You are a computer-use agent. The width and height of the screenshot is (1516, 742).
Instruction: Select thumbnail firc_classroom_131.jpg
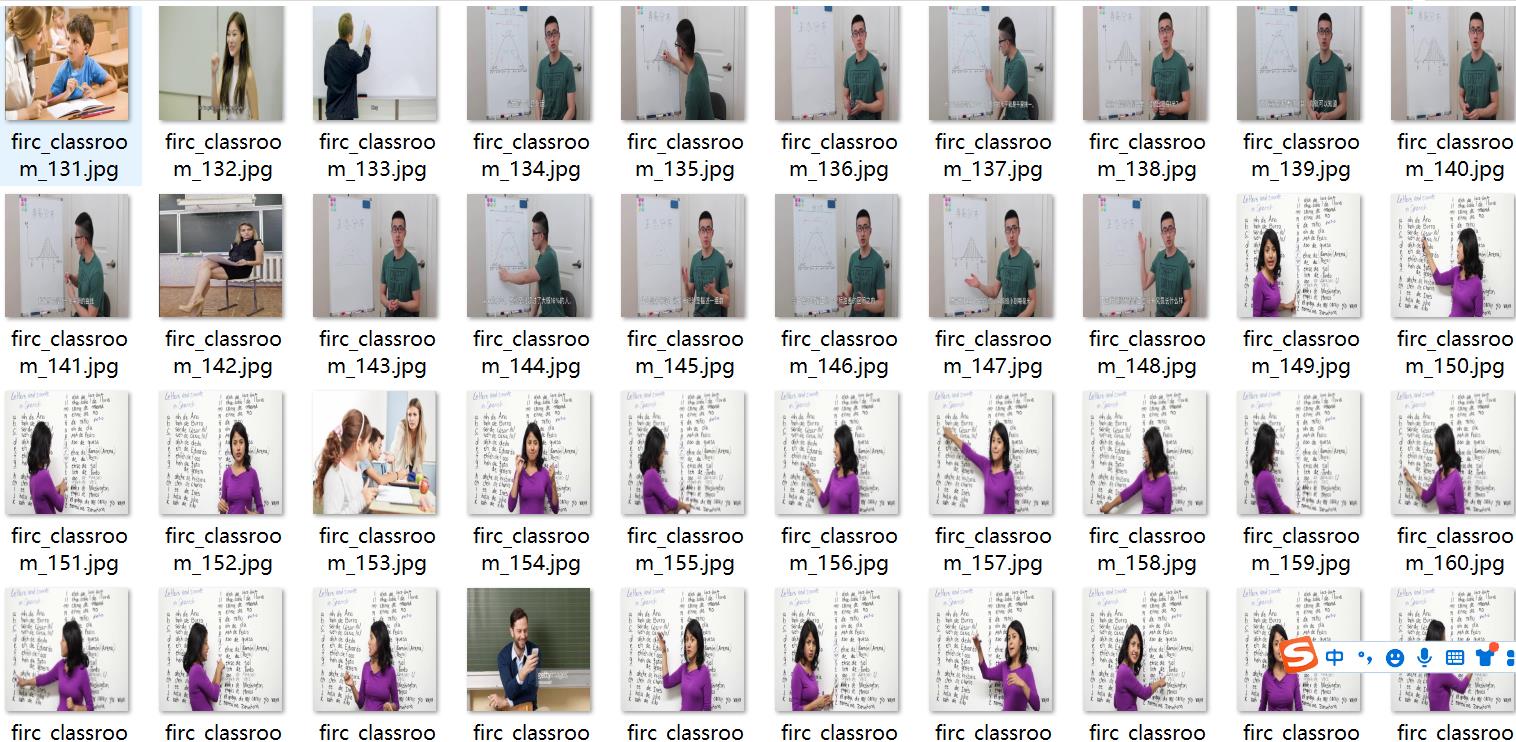coord(67,63)
